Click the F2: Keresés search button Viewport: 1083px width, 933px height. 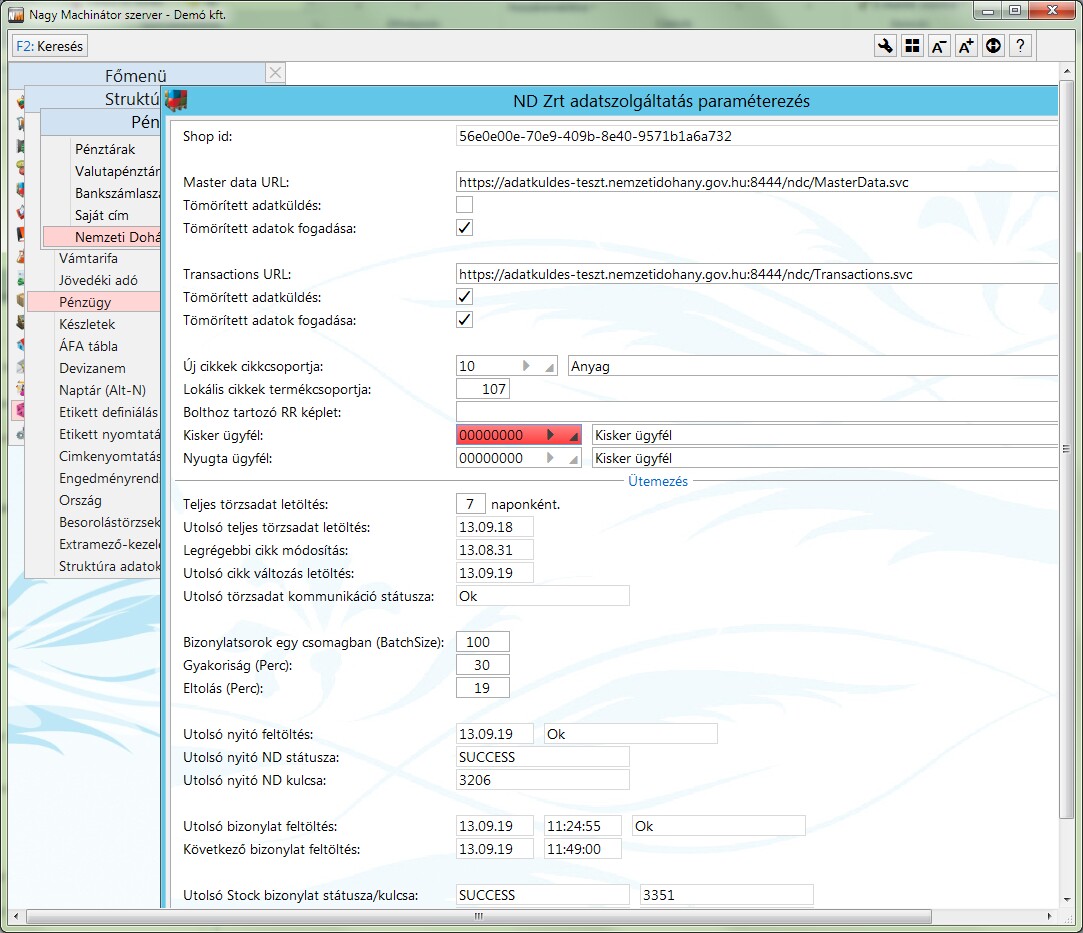[50, 46]
